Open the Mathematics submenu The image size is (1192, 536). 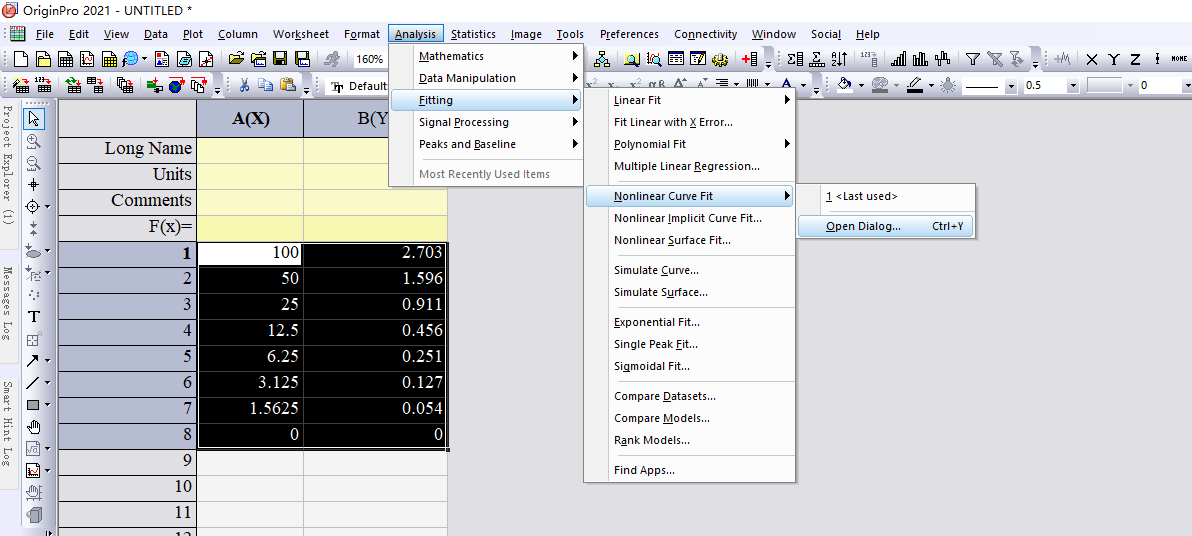pyautogui.click(x=486, y=56)
